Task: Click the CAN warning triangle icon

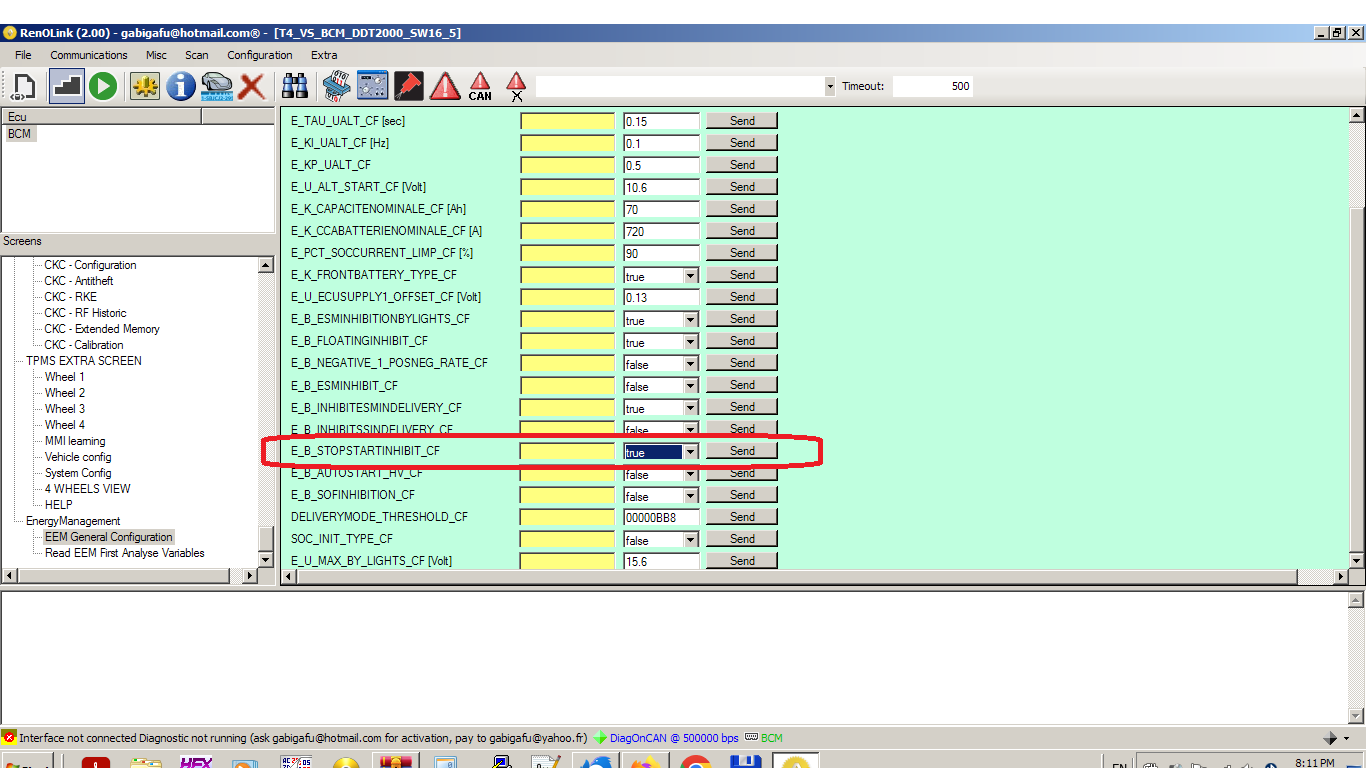Action: point(480,86)
